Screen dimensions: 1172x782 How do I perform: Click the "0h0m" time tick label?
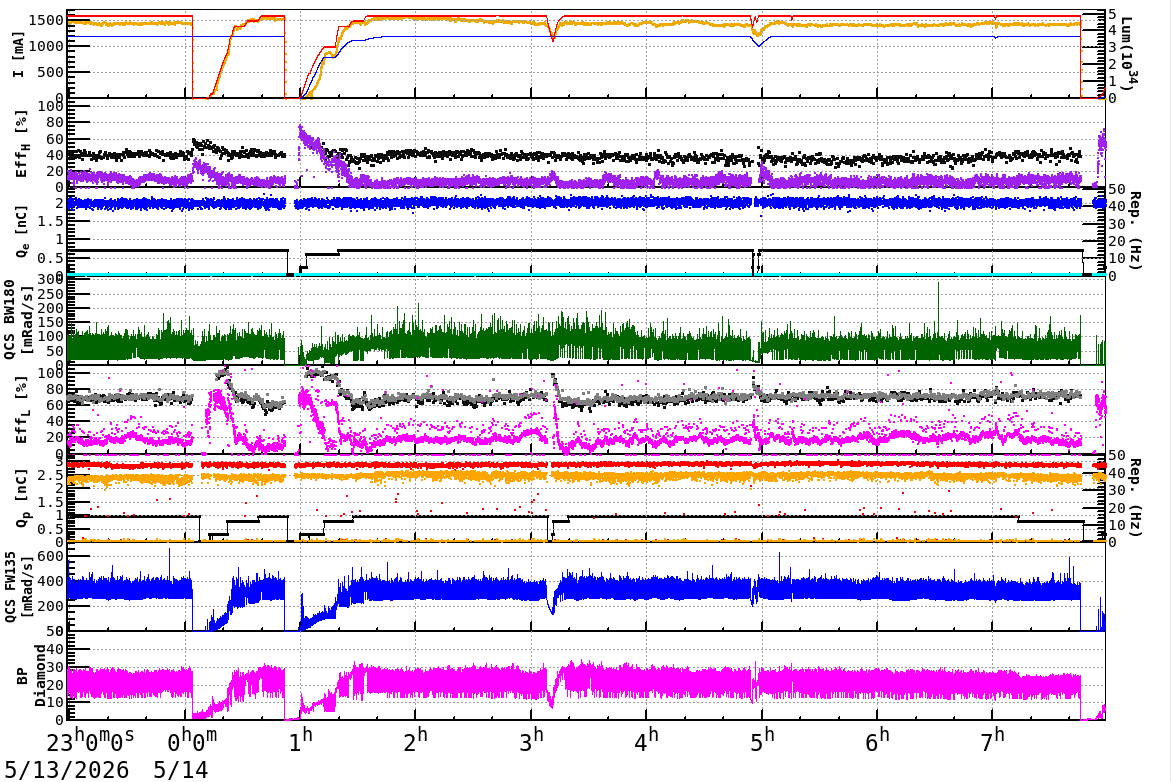pyautogui.click(x=192, y=741)
